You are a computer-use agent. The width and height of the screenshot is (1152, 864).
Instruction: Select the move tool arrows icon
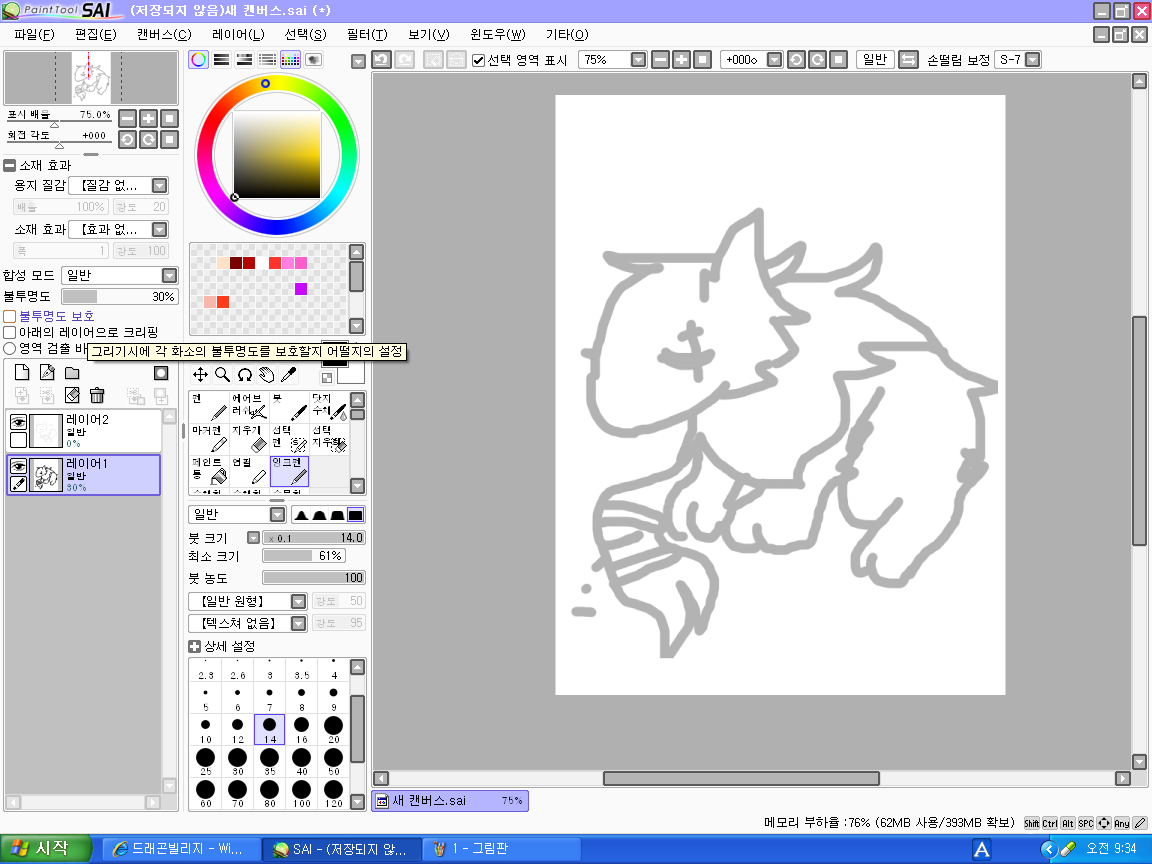pyautogui.click(x=200, y=374)
